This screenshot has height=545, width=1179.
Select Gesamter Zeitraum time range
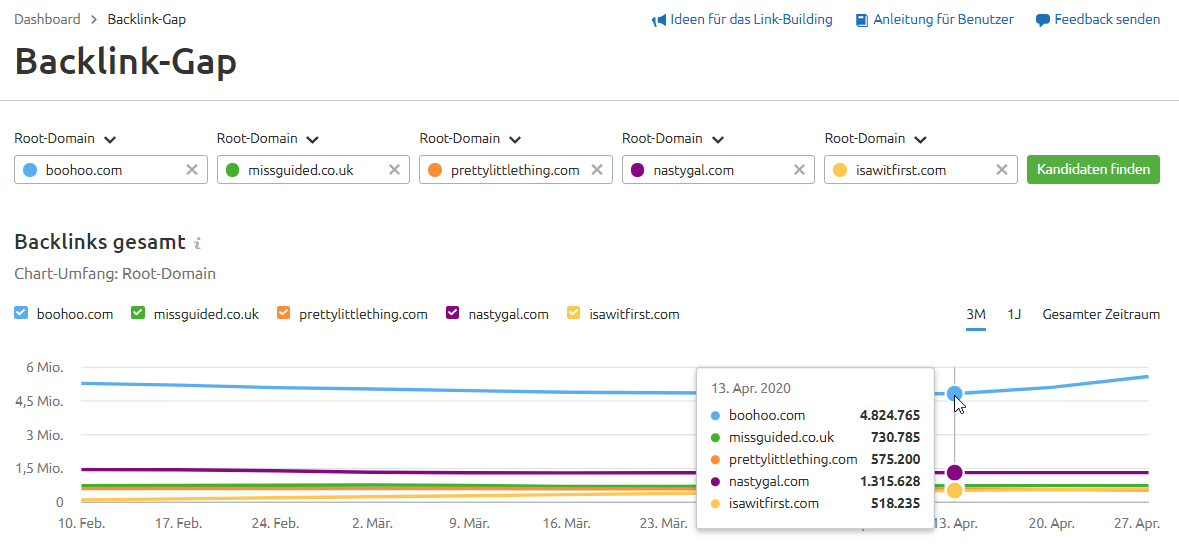(x=1101, y=314)
